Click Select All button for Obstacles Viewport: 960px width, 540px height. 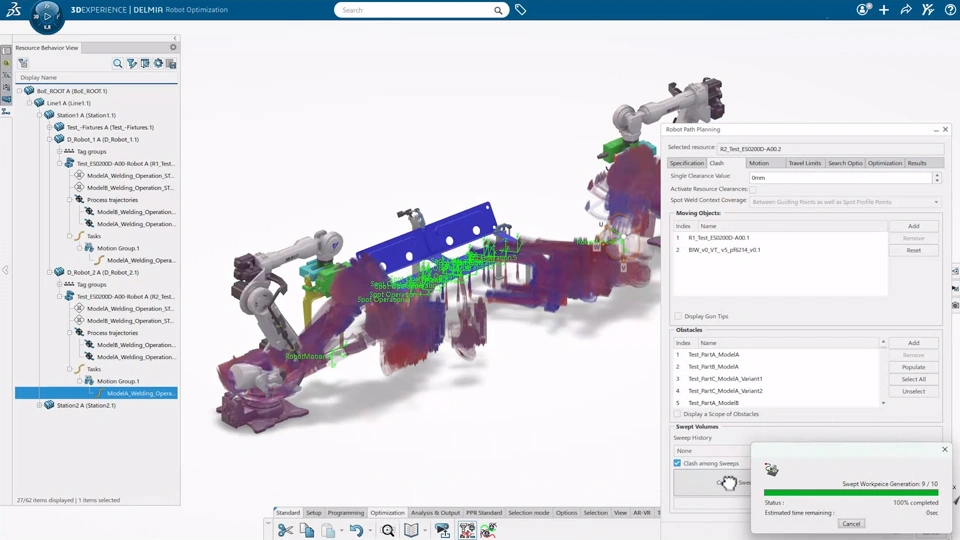point(913,380)
